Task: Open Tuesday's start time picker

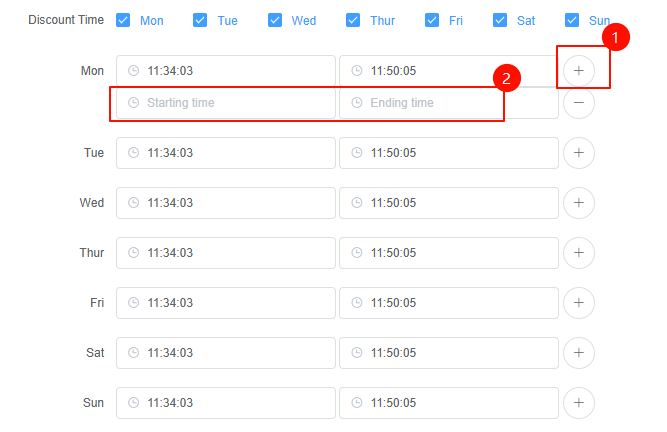Action: point(226,153)
